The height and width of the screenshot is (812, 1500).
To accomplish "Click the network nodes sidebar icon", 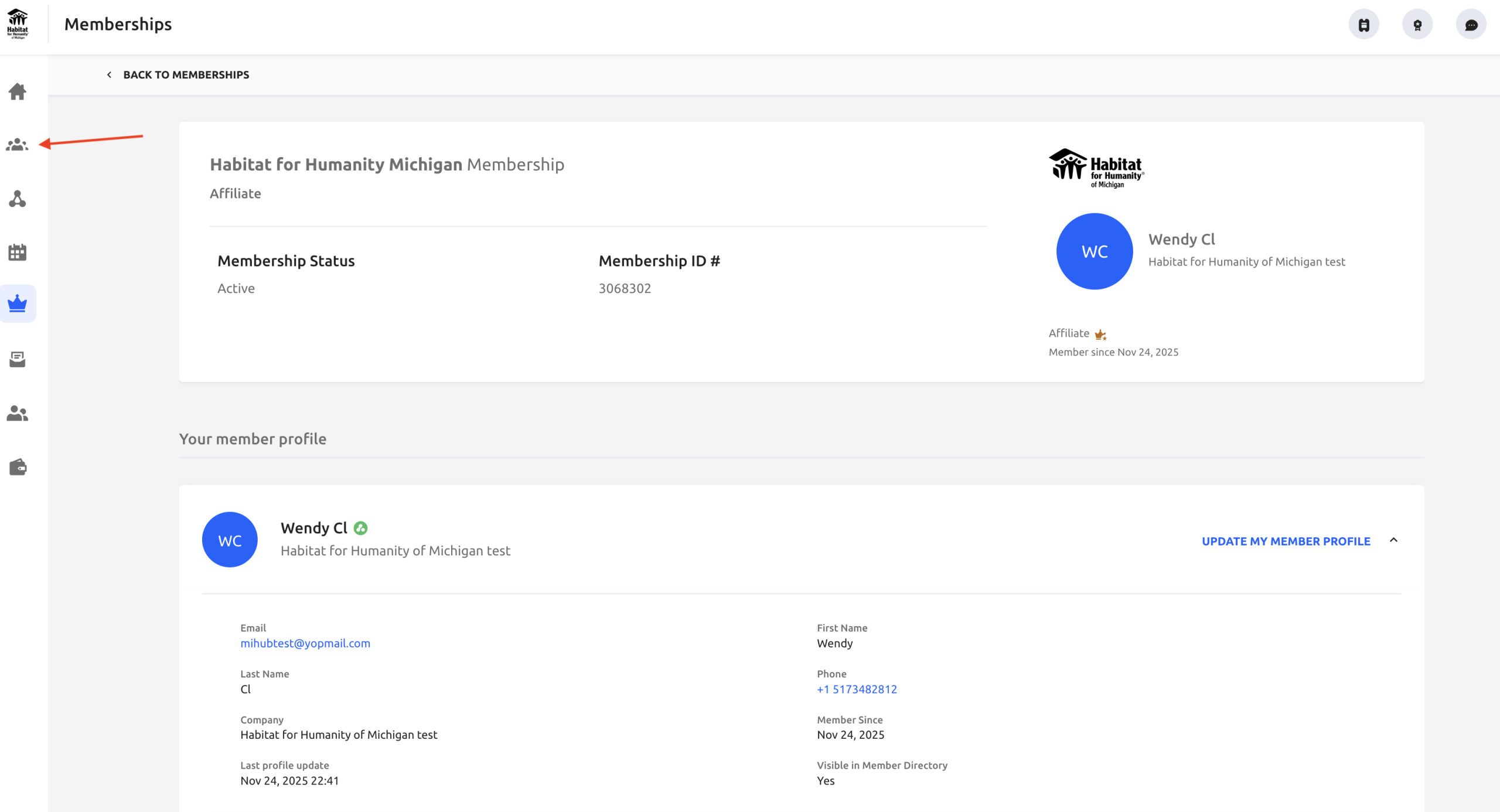I will 18,199.
